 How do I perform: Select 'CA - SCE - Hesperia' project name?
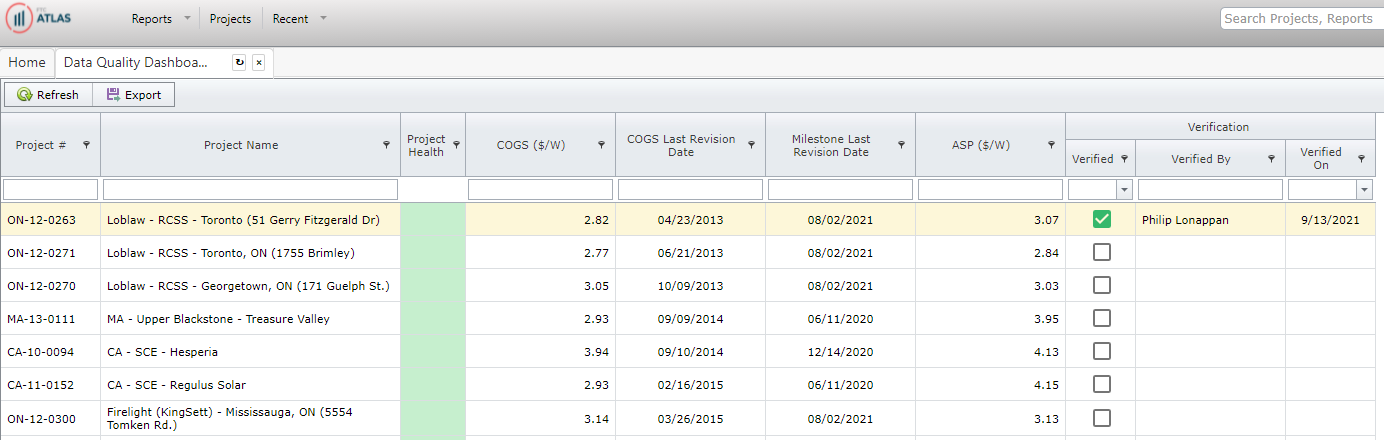click(x=162, y=352)
